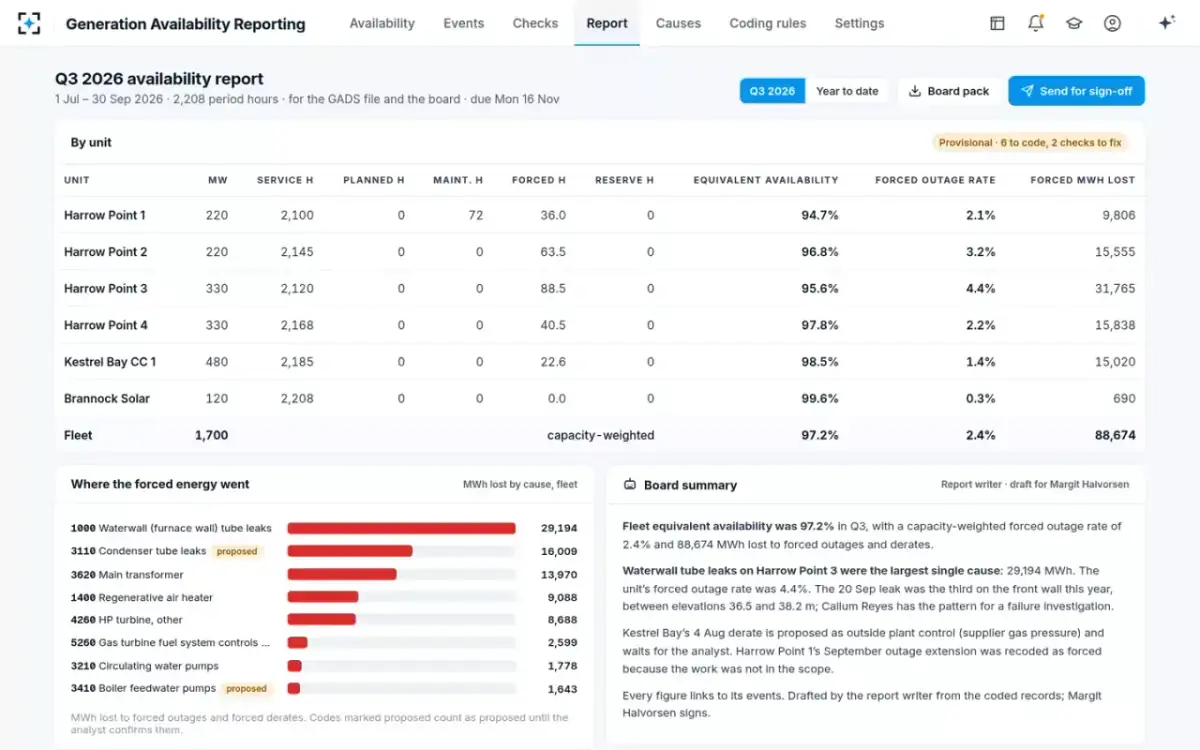Click the Forced Outage Rate column header

(x=935, y=180)
